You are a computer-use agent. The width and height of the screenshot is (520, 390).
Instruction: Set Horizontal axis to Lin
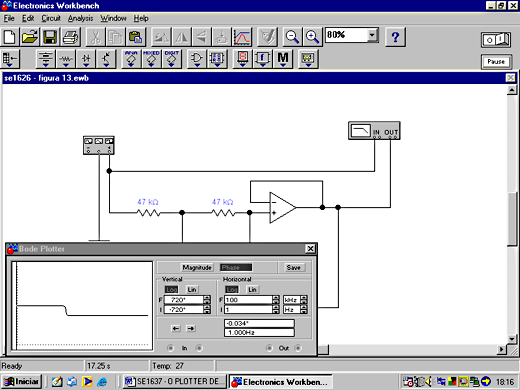252,289
